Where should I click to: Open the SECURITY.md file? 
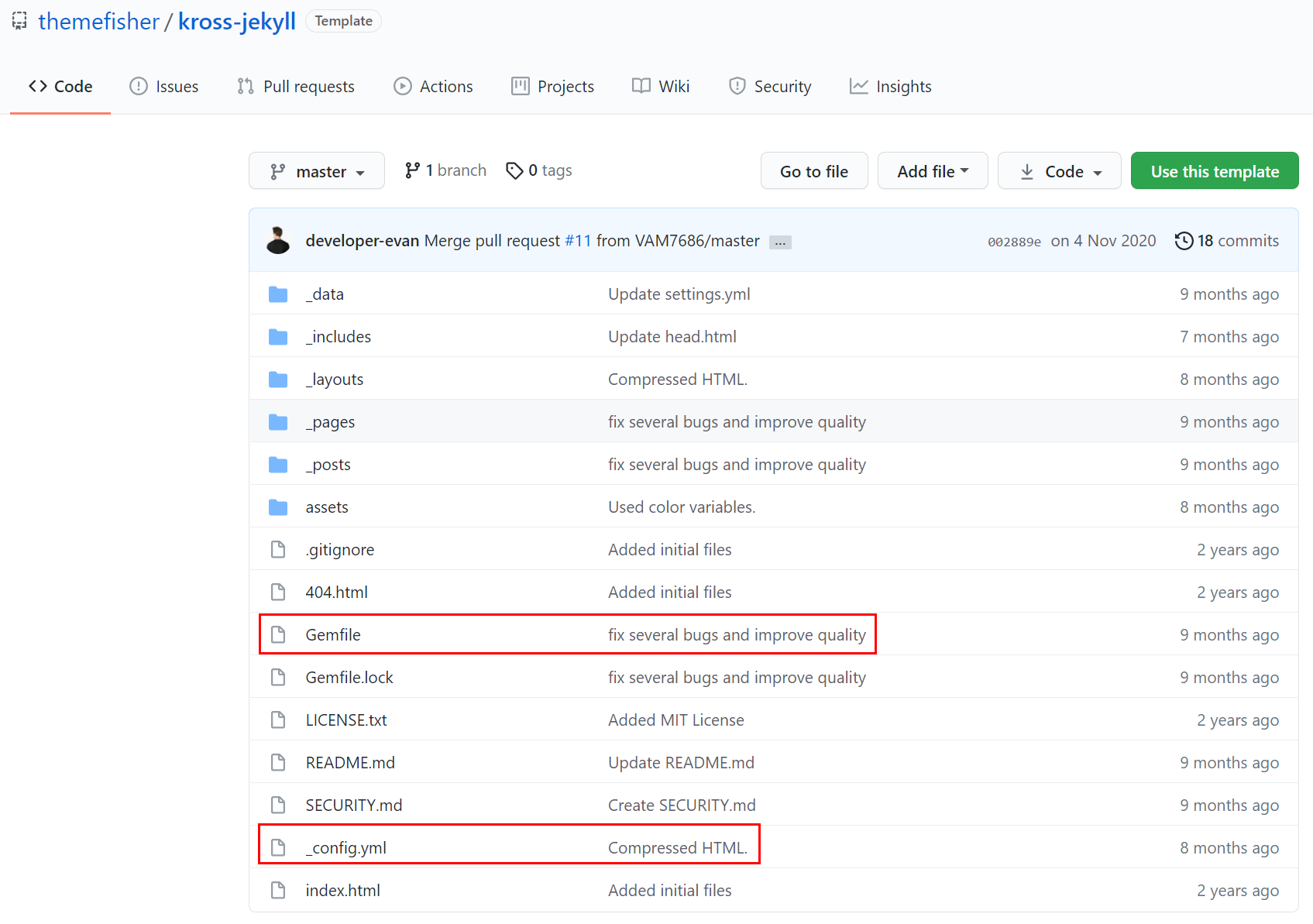[x=354, y=805]
